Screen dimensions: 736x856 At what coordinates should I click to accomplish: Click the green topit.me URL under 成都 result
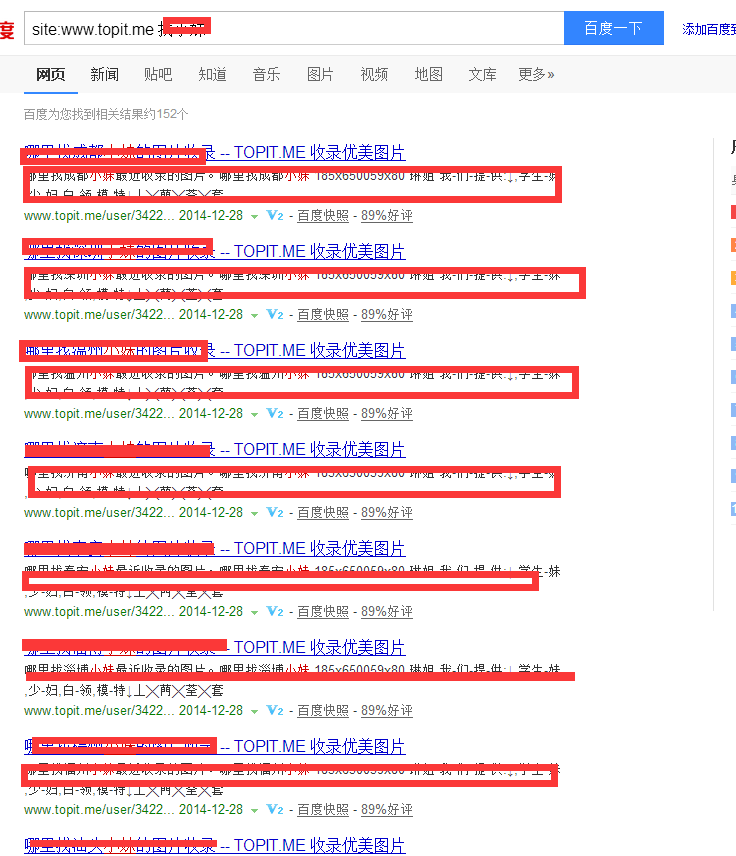pos(99,216)
